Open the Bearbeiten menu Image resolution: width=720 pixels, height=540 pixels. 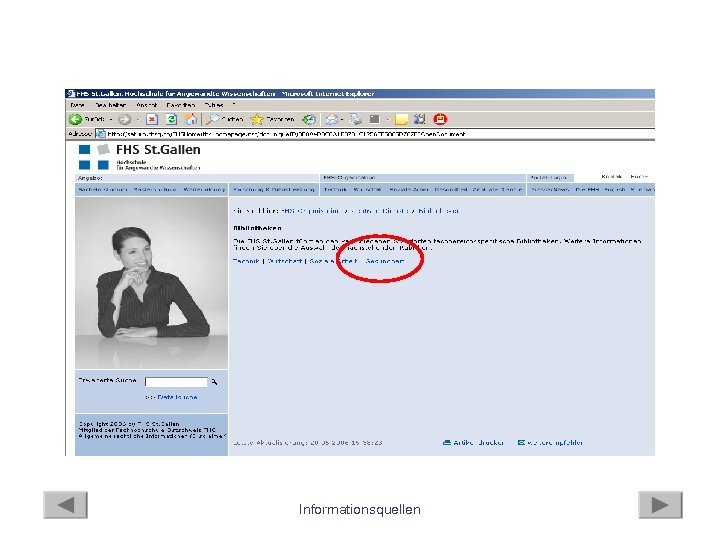tap(111, 105)
